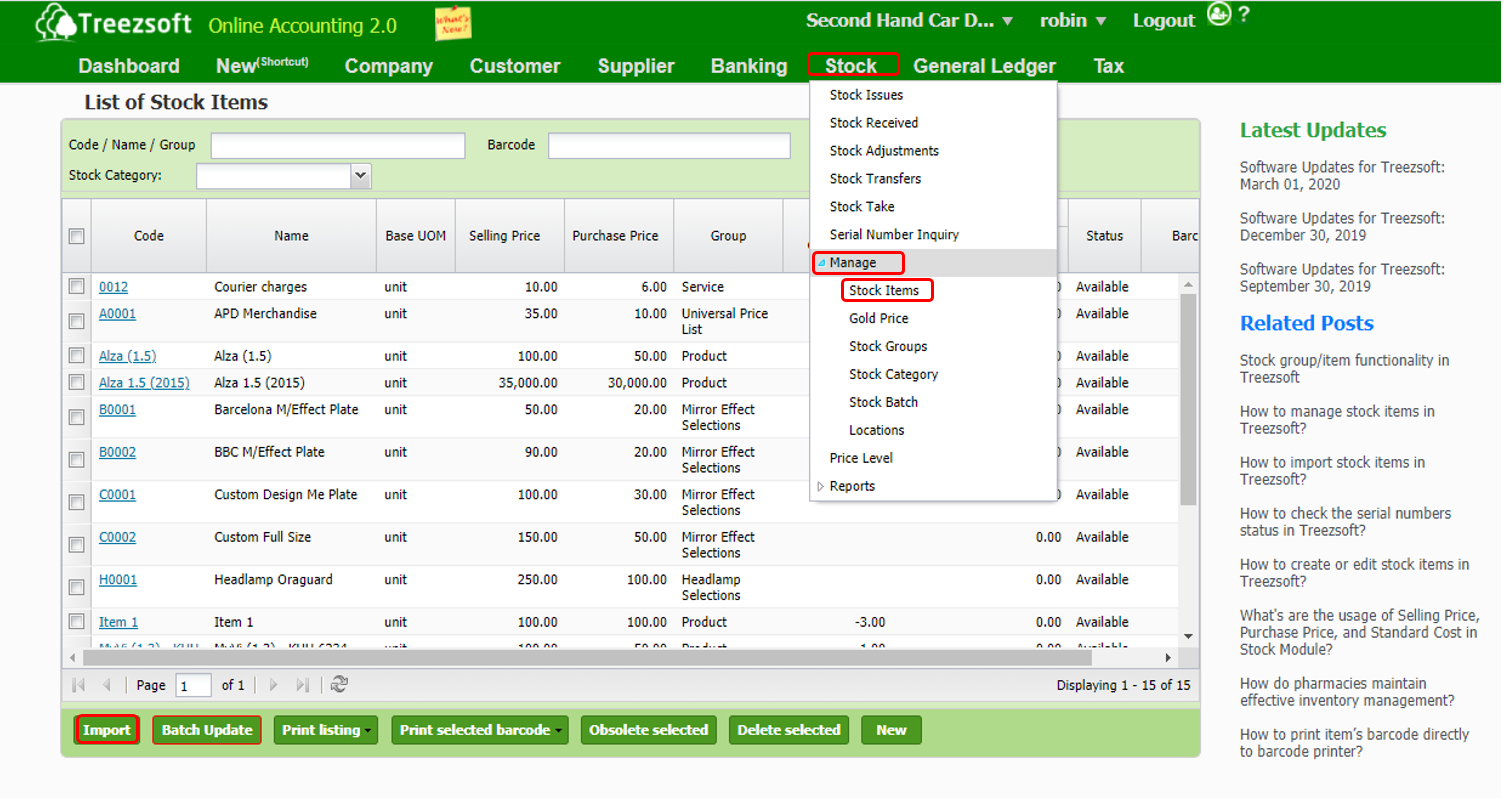Tick the Barcelona M/Effect Plate checkbox
This screenshot has height=802, width=1503.
pyautogui.click(x=76, y=417)
